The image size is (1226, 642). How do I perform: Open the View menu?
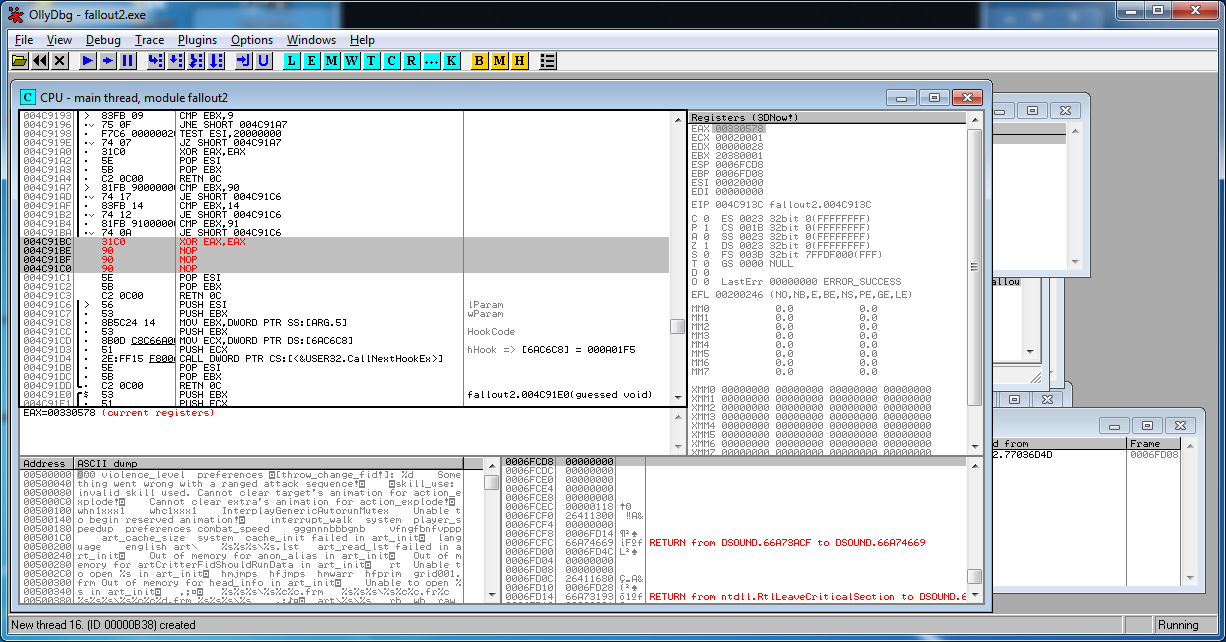[59, 40]
